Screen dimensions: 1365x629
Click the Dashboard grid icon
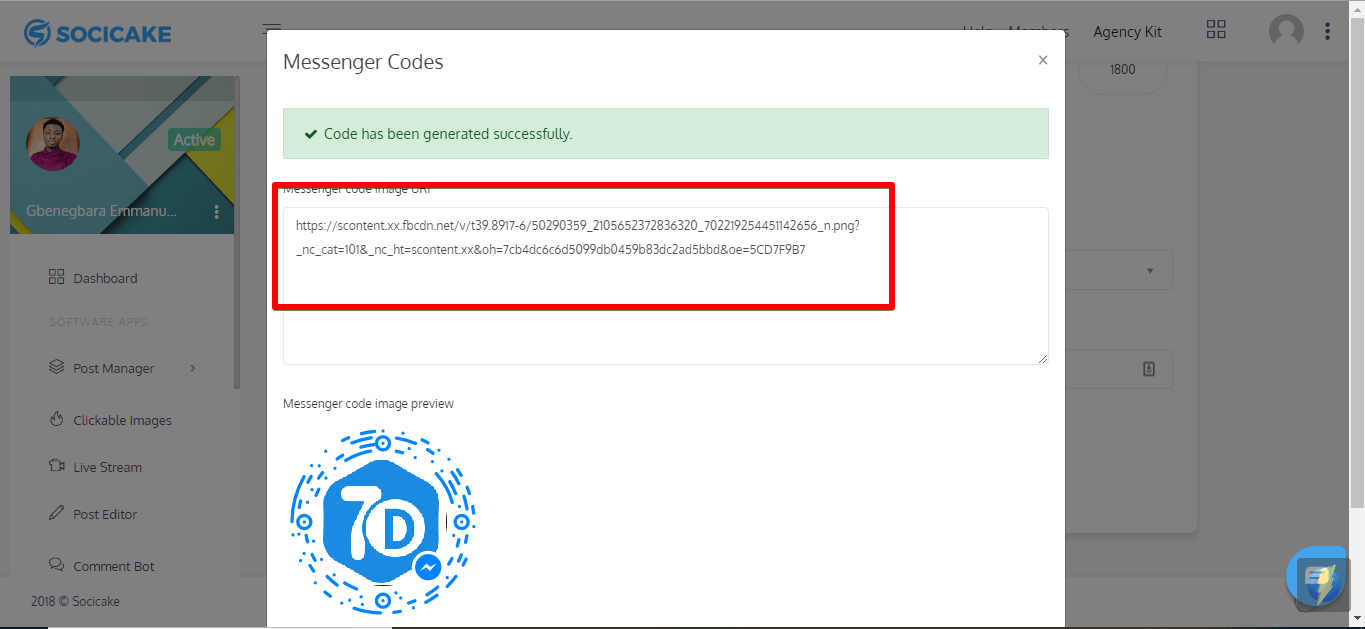(x=56, y=277)
